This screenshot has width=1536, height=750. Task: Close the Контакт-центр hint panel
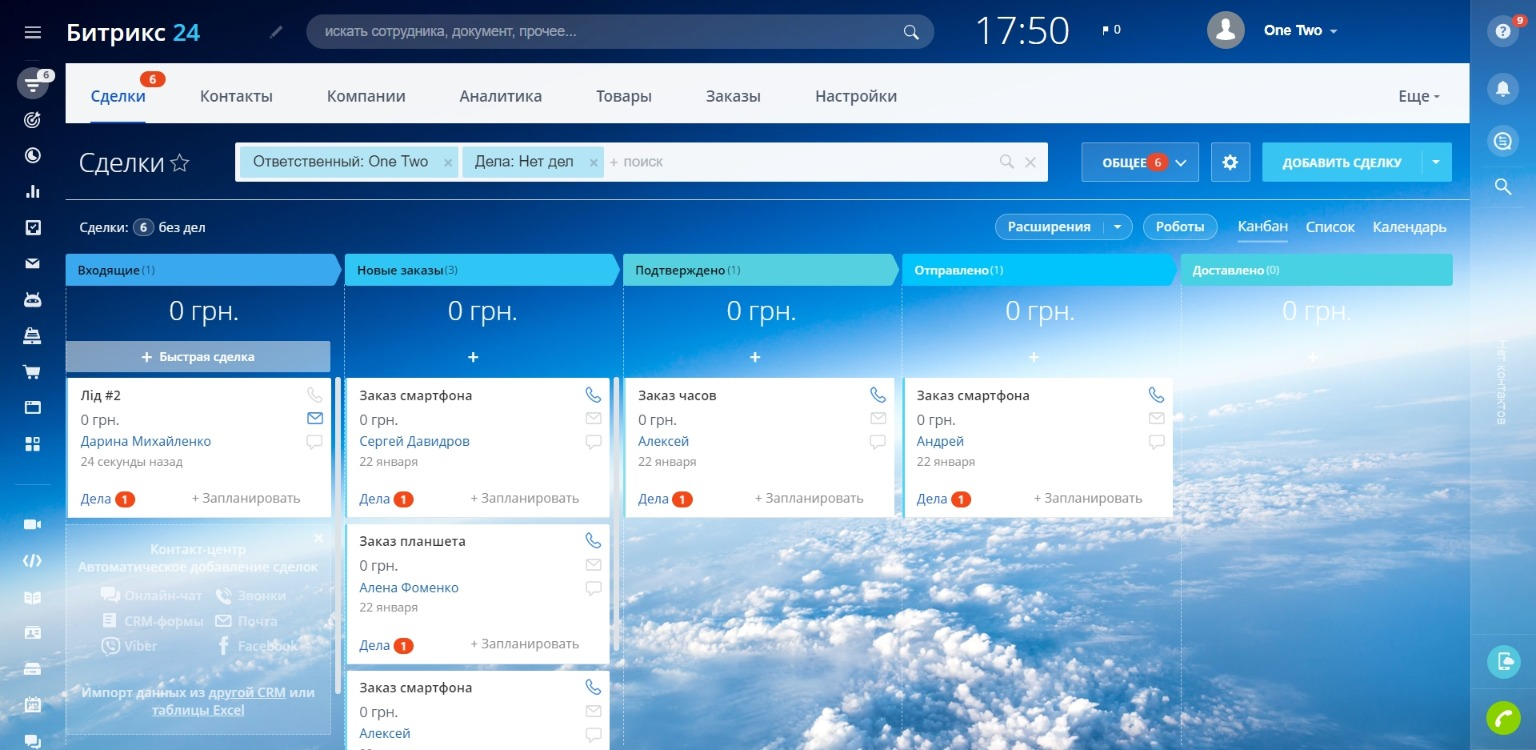click(x=318, y=538)
